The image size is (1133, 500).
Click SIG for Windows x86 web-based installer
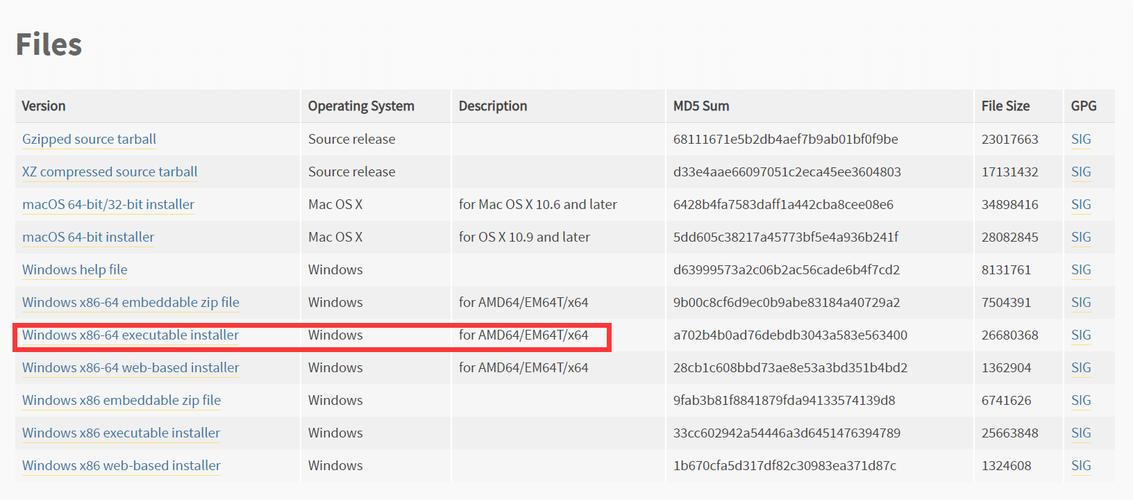coord(1081,465)
